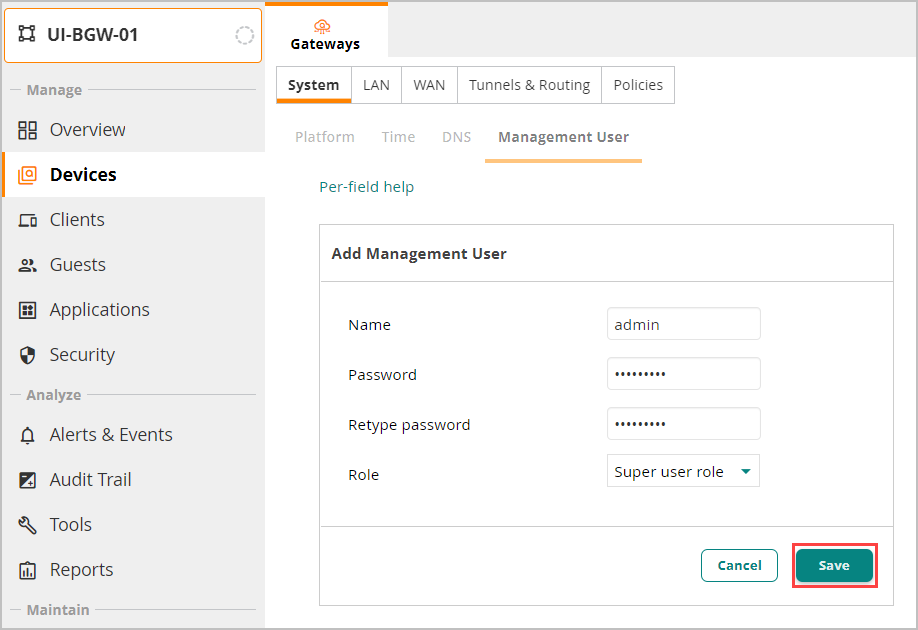Click the Applications icon in sidebar
Image resolution: width=918 pixels, height=630 pixels.
point(28,310)
